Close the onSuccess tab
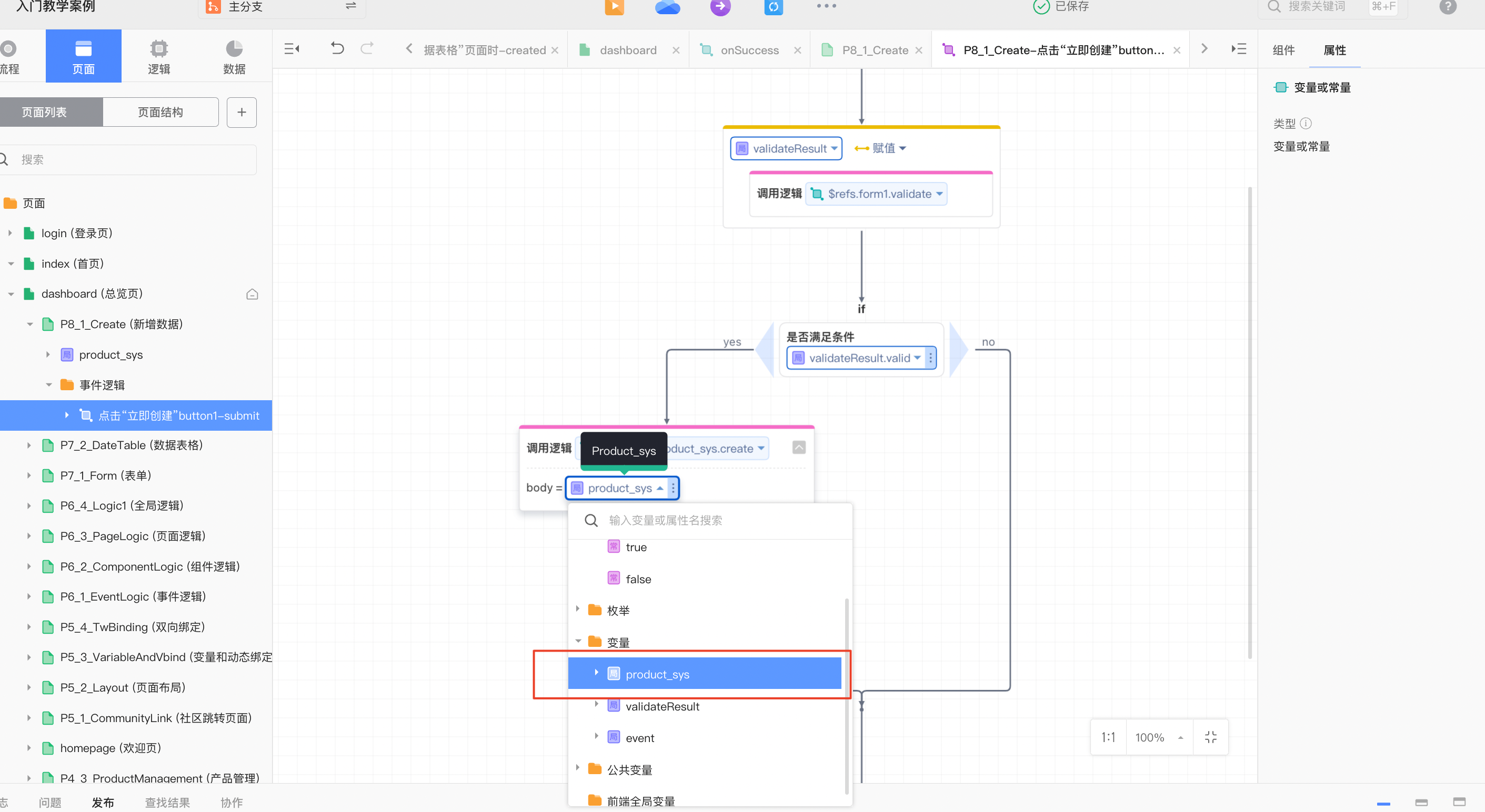Image resolution: width=1485 pixels, height=812 pixels. [x=797, y=50]
